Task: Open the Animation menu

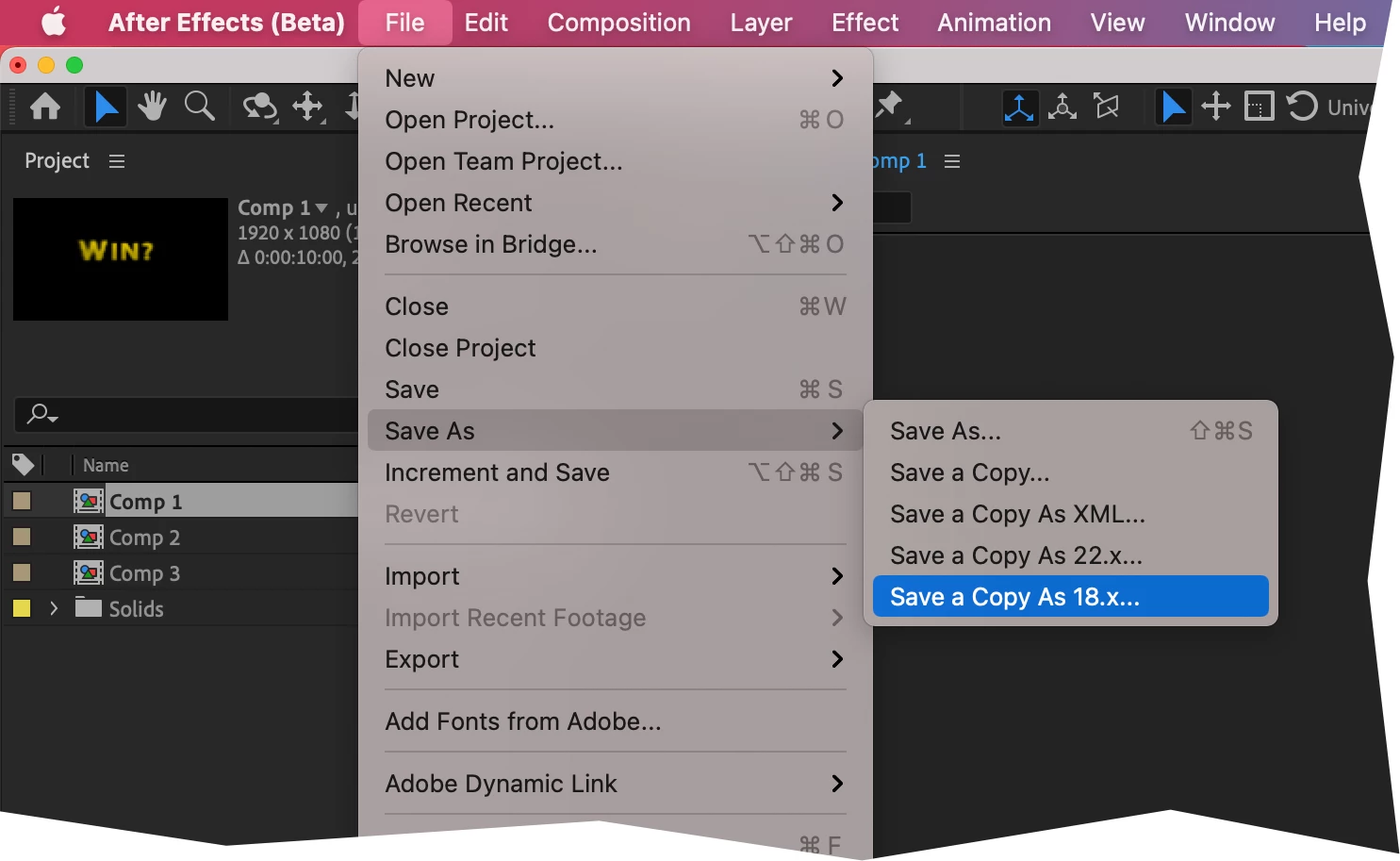Action: tap(994, 23)
